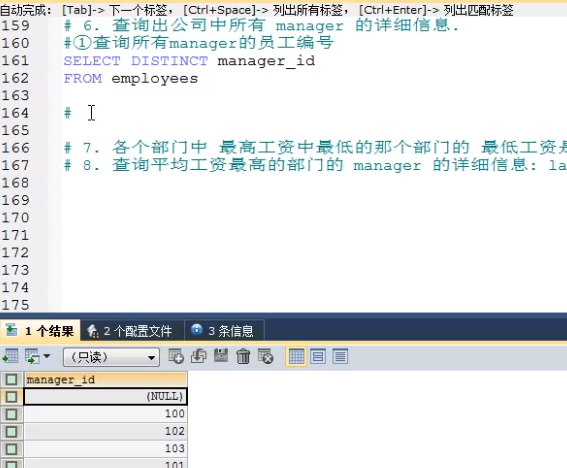Click the comment line 159 about manager 详细信息
This screenshot has height=468, width=567.
point(261,25)
